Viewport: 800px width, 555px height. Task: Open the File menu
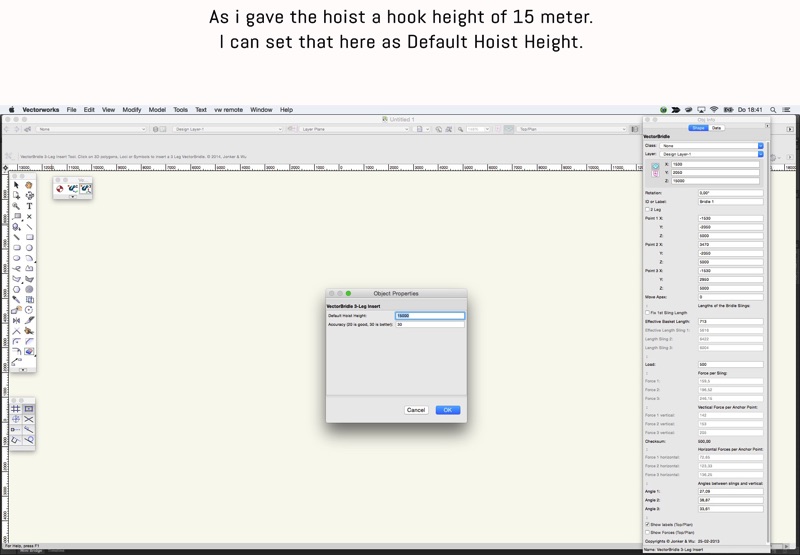coord(71,110)
